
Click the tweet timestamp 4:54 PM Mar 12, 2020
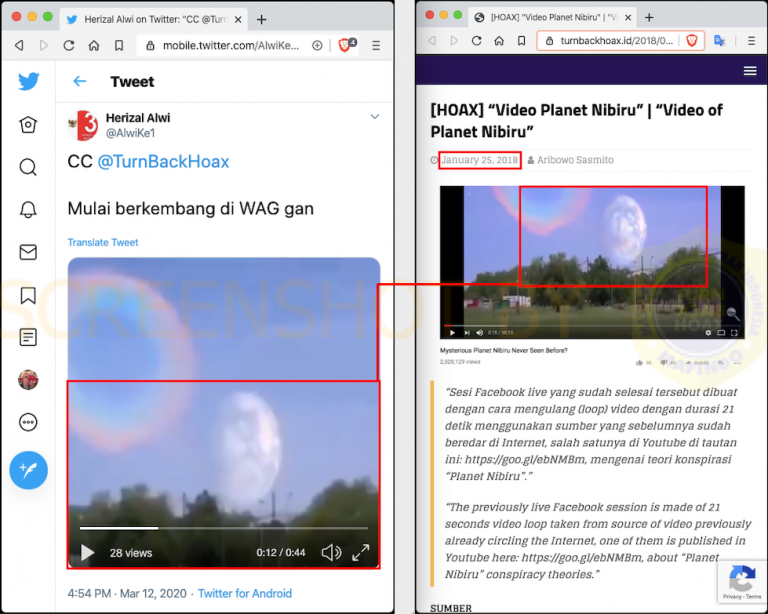[x=127, y=593]
